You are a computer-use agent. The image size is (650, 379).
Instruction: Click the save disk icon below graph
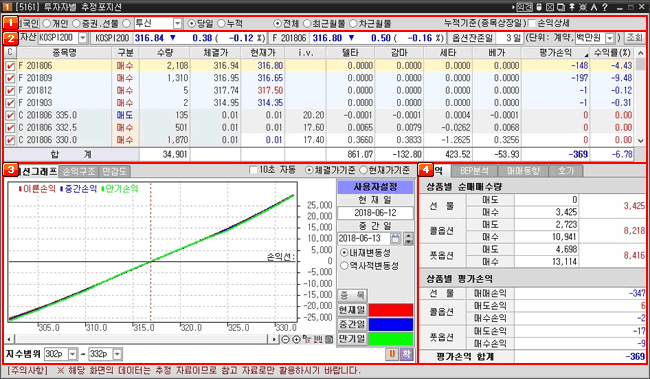pyautogui.click(x=329, y=339)
